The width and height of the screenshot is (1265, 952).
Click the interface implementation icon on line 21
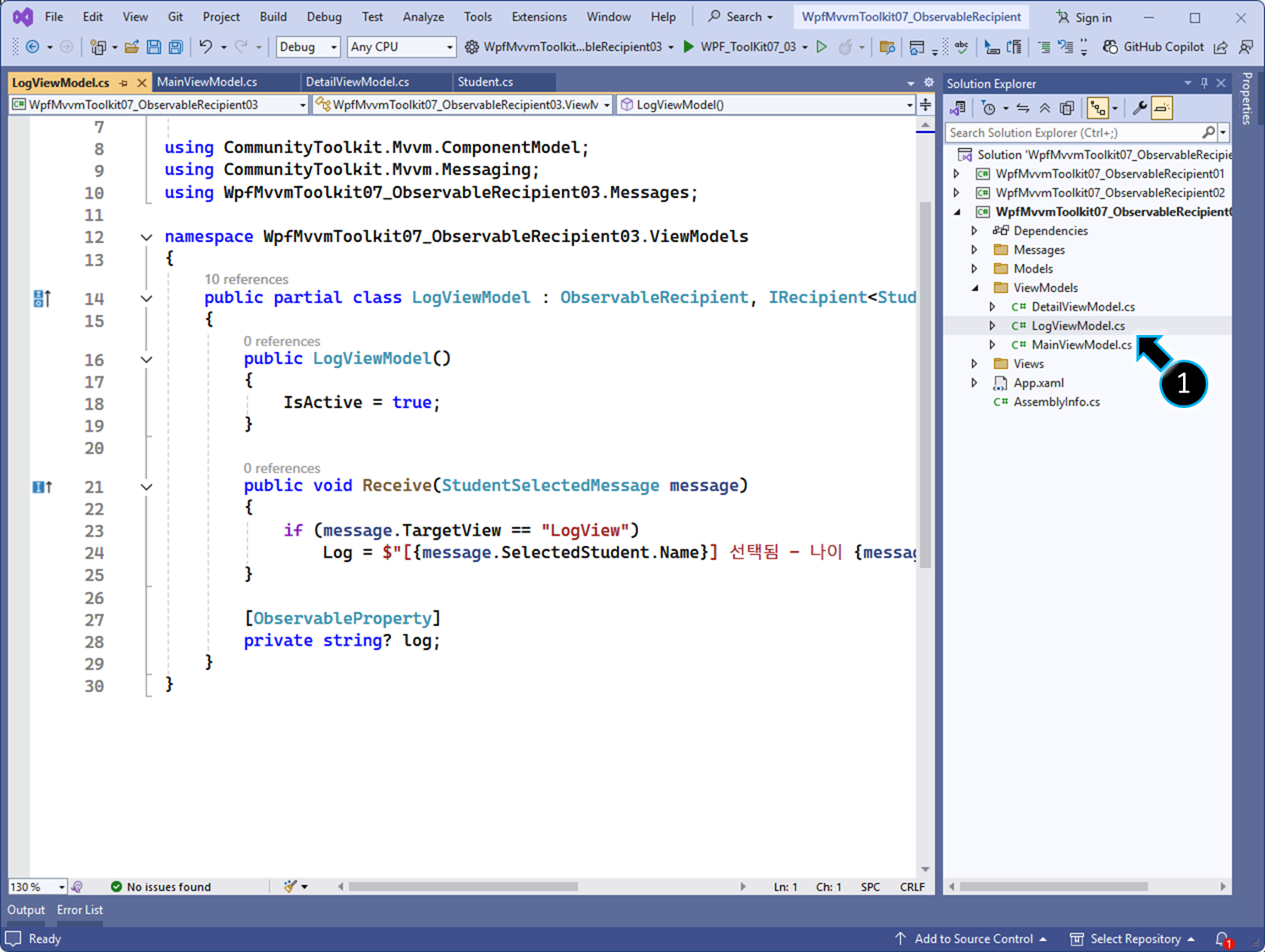tap(41, 487)
